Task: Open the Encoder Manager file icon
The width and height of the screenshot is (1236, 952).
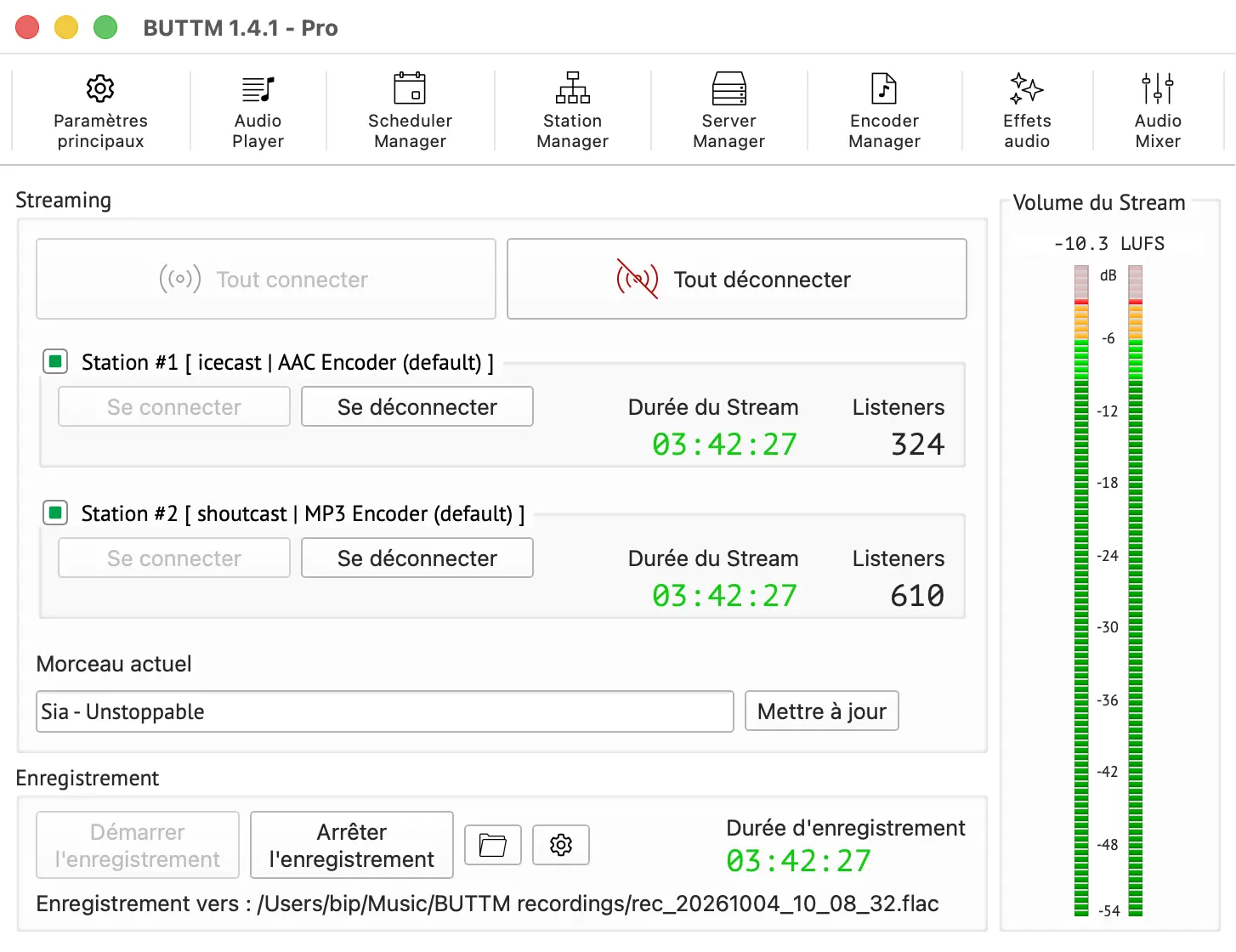Action: coord(884,88)
